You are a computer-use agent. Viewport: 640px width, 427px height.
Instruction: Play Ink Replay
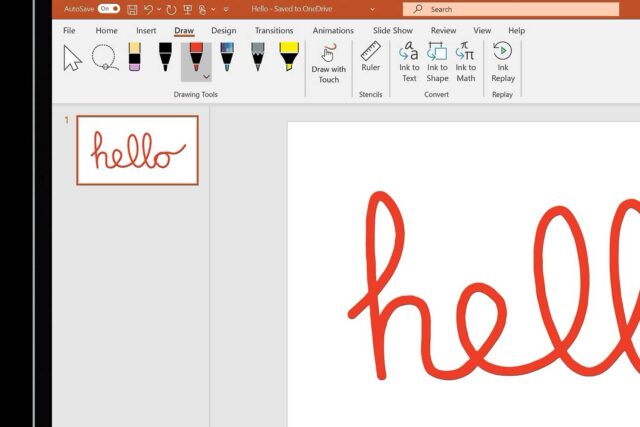[x=503, y=61]
